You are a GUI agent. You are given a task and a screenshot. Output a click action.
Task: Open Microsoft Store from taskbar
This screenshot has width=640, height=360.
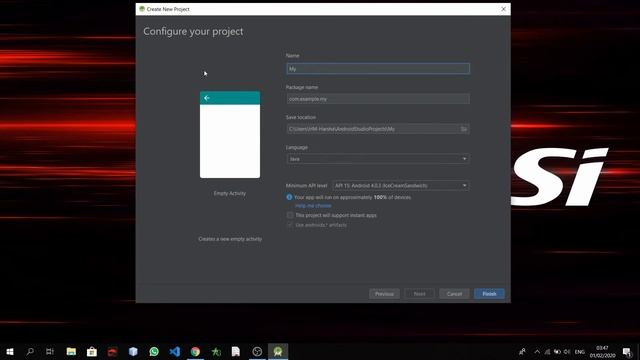coord(92,351)
